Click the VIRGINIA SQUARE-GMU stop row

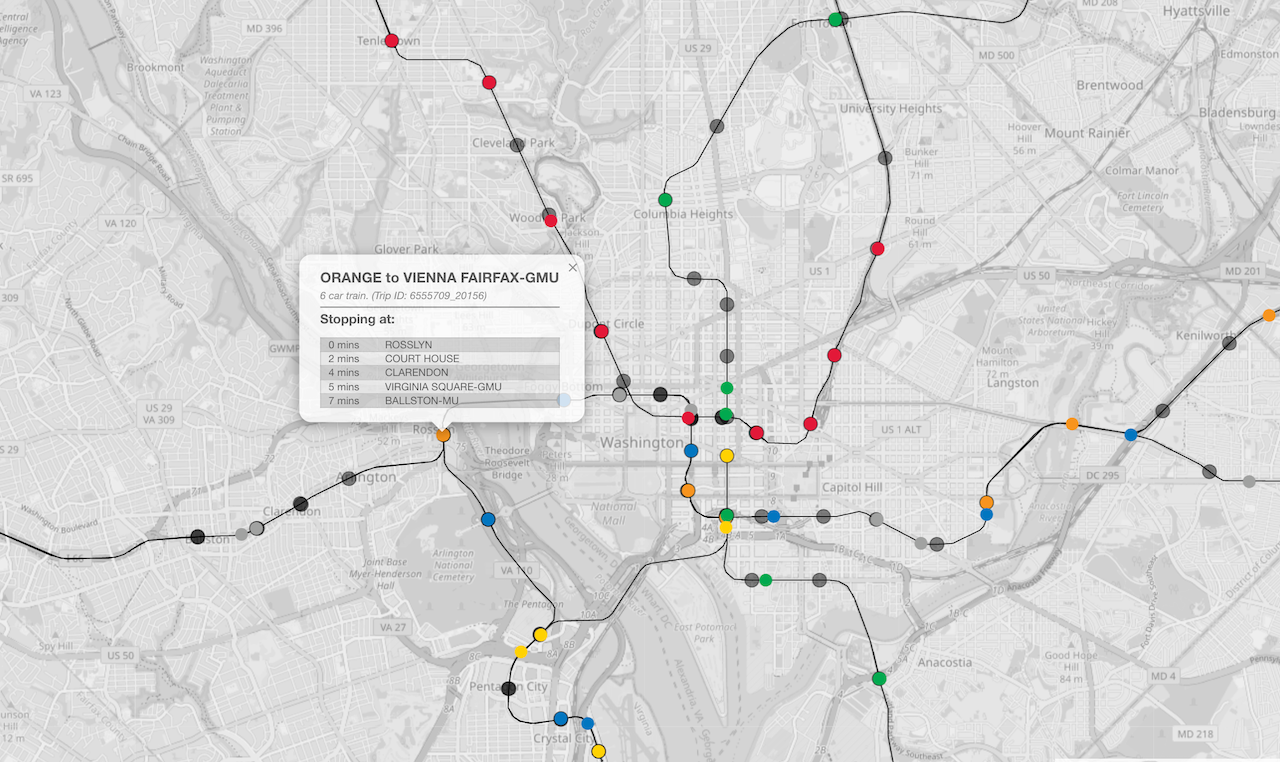click(x=439, y=387)
